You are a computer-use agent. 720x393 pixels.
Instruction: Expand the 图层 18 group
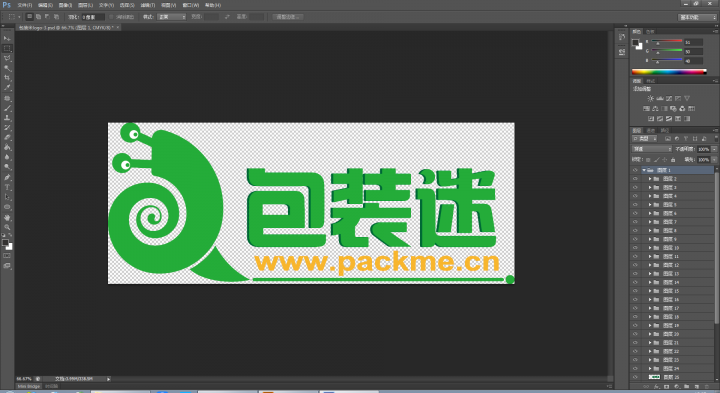click(650, 316)
